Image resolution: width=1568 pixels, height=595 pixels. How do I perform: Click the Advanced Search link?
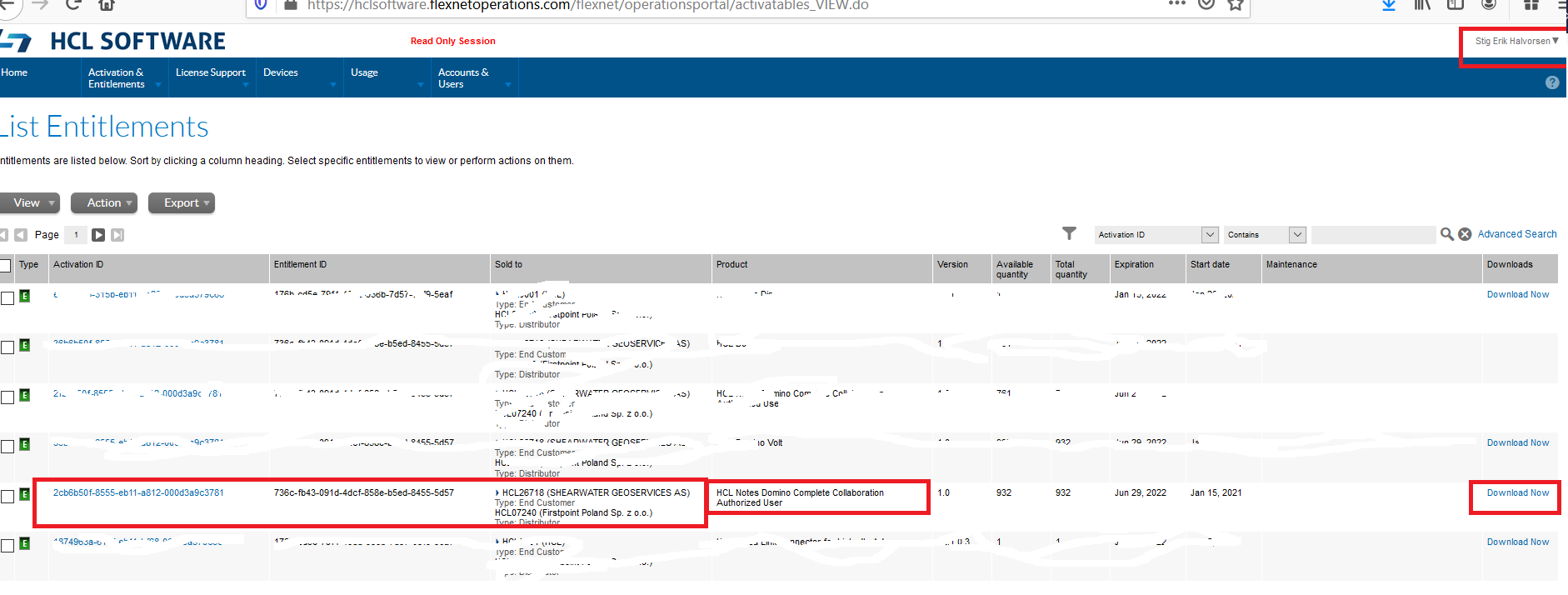coord(1516,234)
